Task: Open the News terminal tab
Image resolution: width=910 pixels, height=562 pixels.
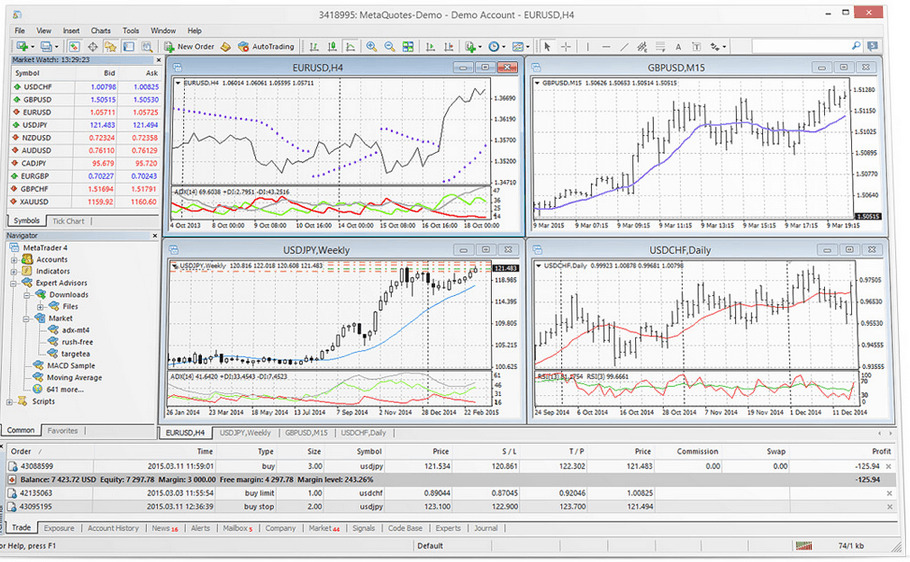Action: coord(164,528)
